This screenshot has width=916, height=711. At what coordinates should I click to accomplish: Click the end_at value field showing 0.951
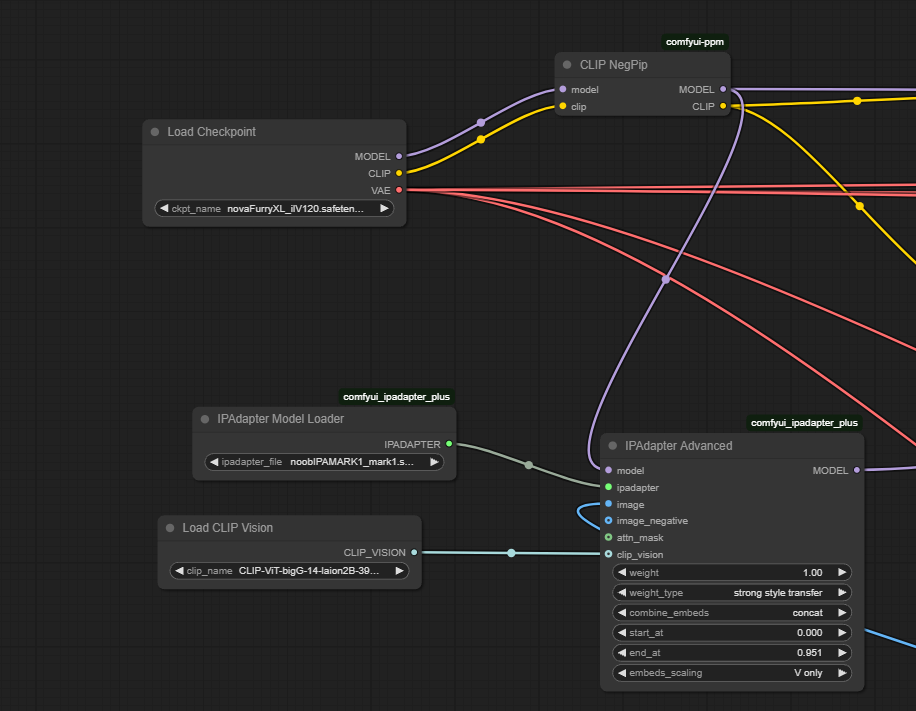(x=732, y=653)
